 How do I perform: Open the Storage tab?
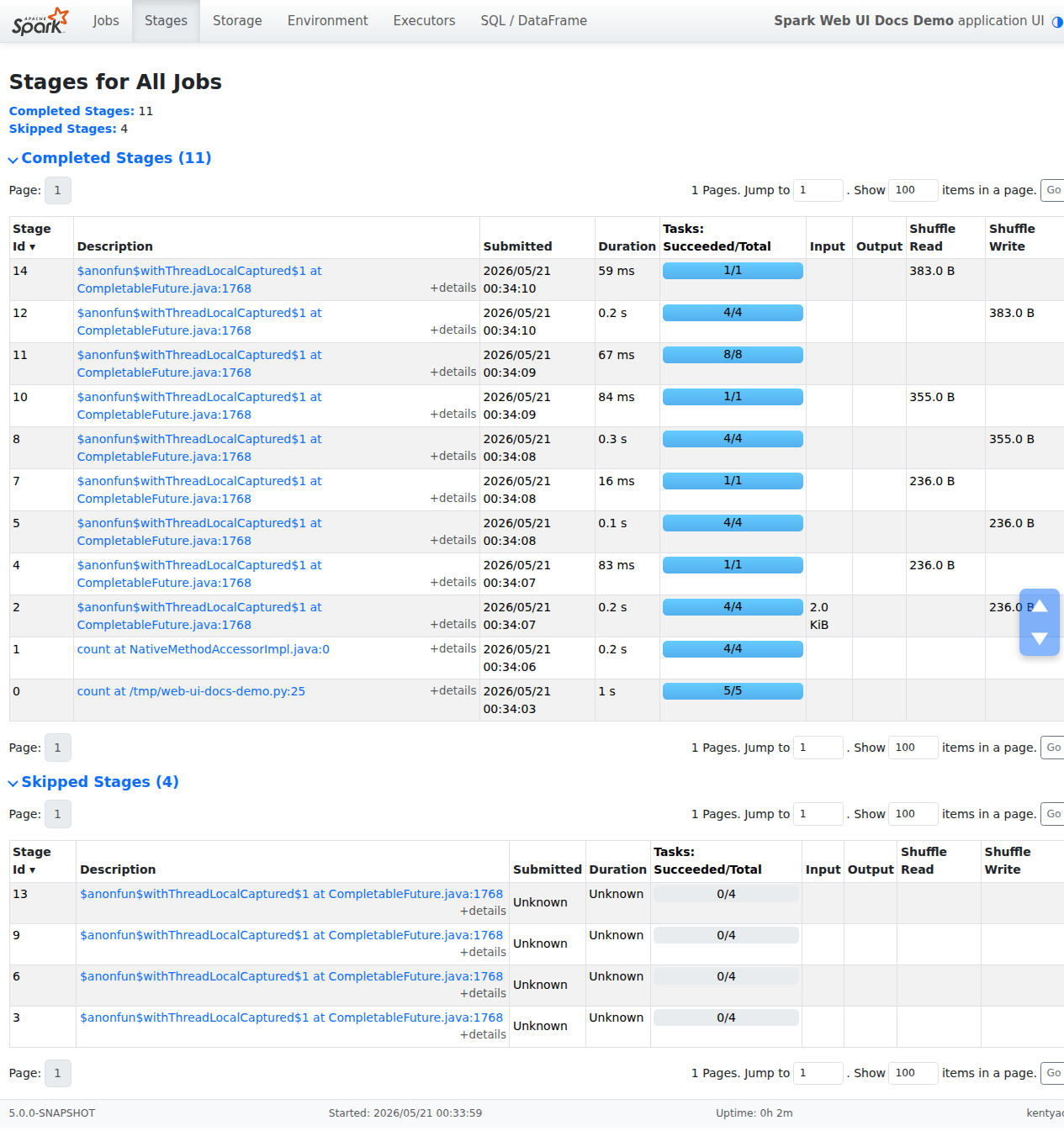point(237,21)
